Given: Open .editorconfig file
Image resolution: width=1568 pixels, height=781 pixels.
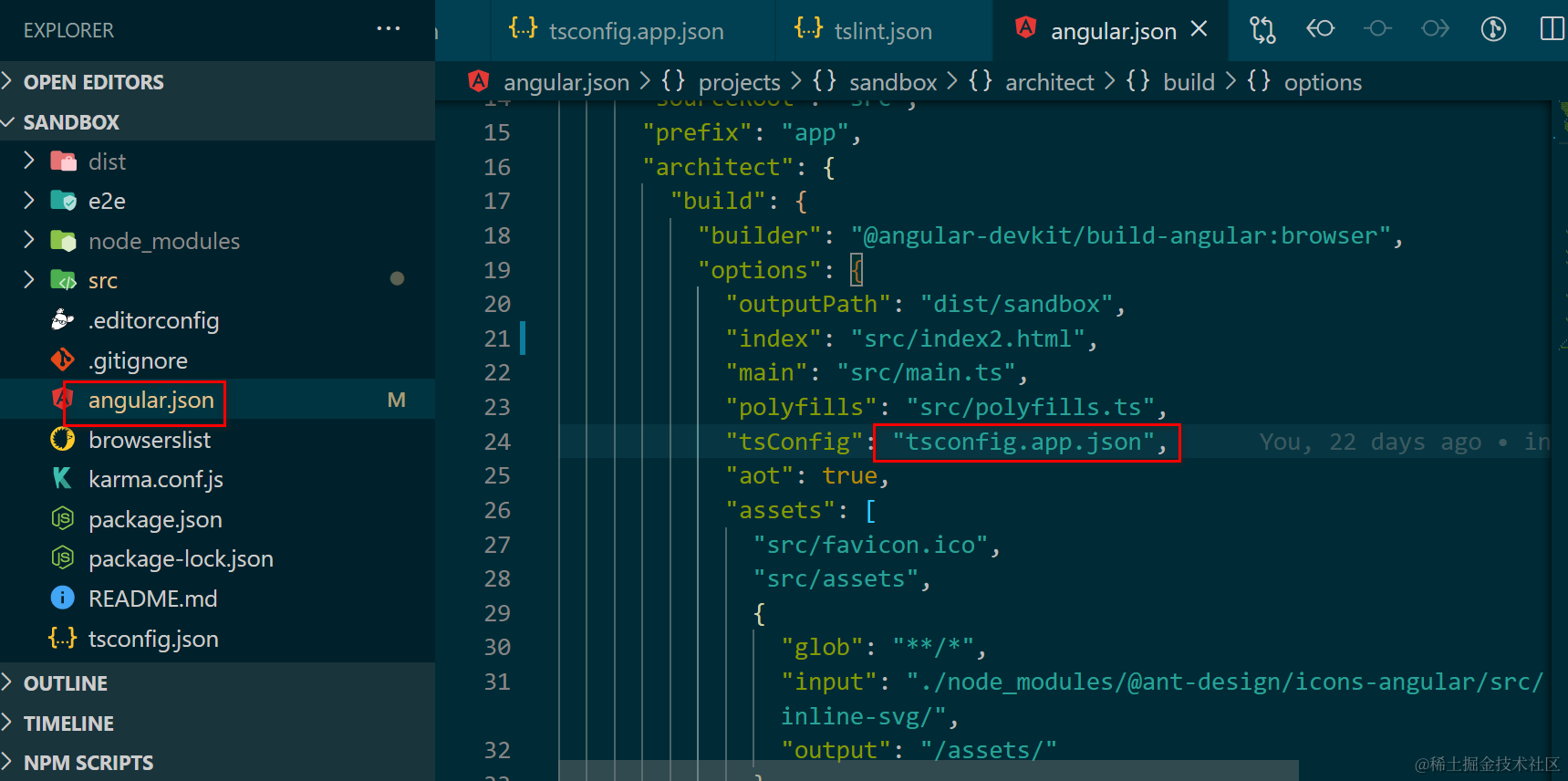Looking at the screenshot, I should (x=217, y=320).
